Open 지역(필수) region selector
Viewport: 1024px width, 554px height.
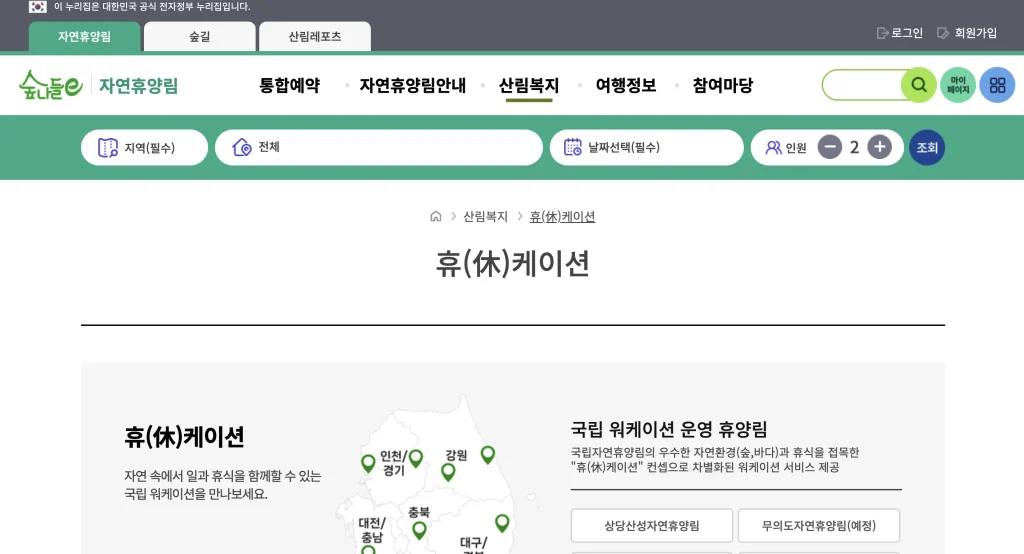click(x=144, y=147)
